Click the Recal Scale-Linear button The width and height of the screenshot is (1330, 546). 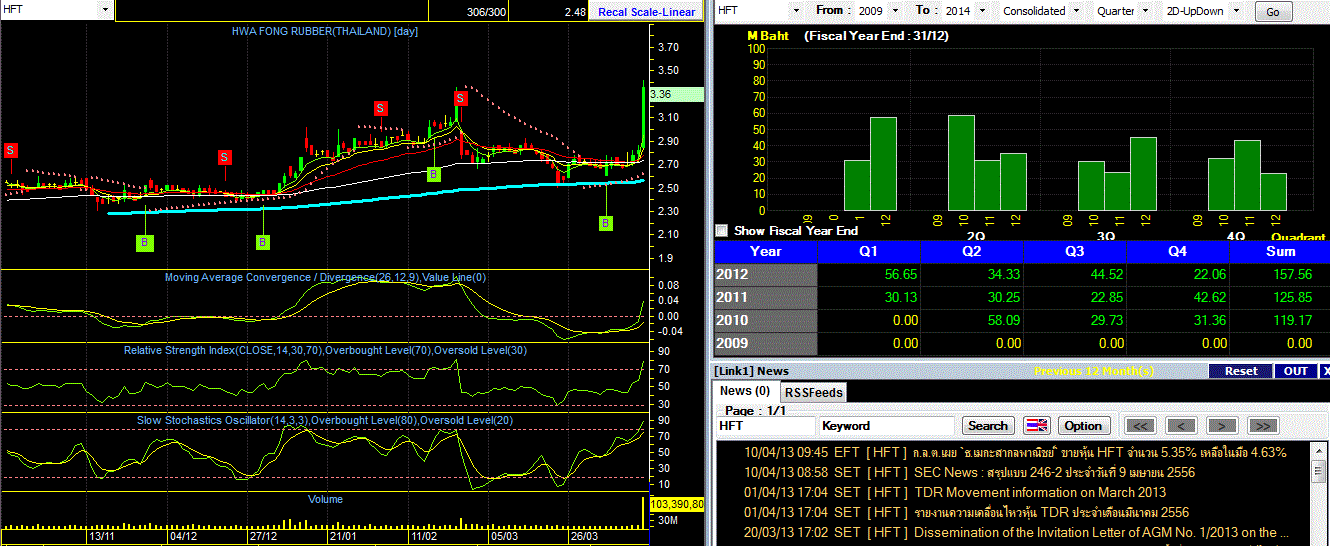tap(647, 11)
